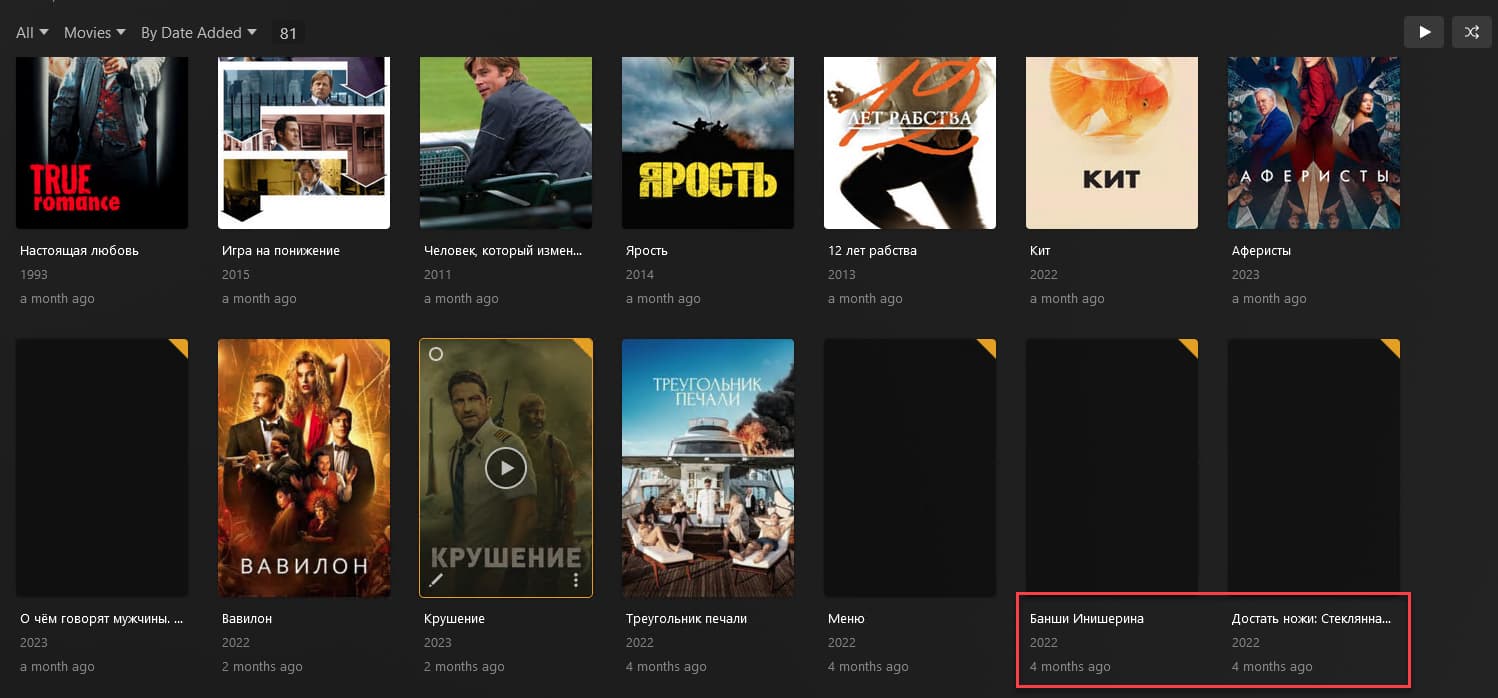1498x698 pixels.
Task: Shuffle the library with shuffle icon
Action: point(1471,32)
